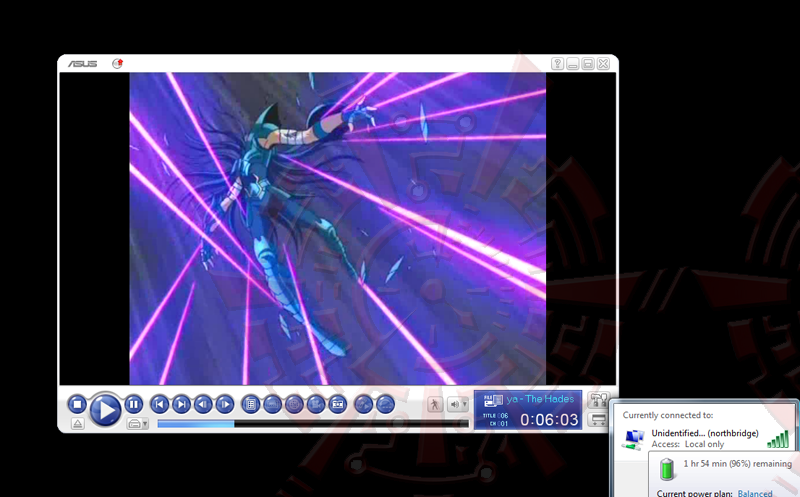Click the camera angle button
800x497 pixels.
pos(316,405)
